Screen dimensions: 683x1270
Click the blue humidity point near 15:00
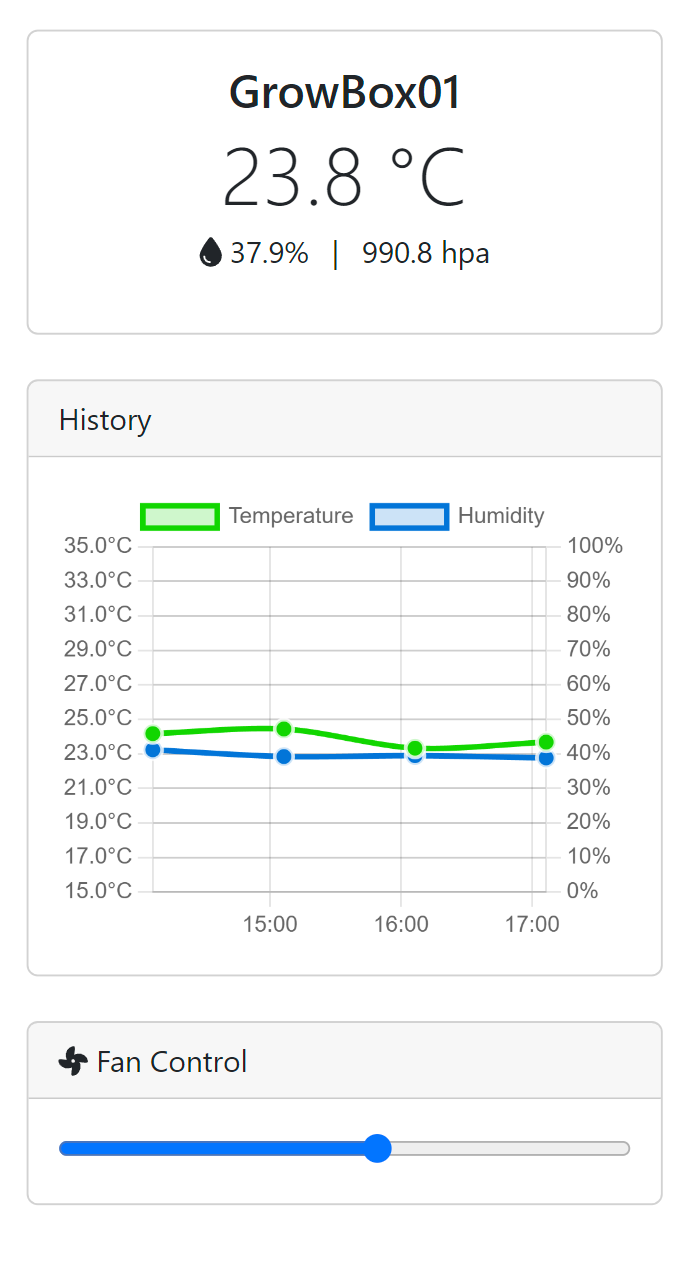click(x=284, y=757)
